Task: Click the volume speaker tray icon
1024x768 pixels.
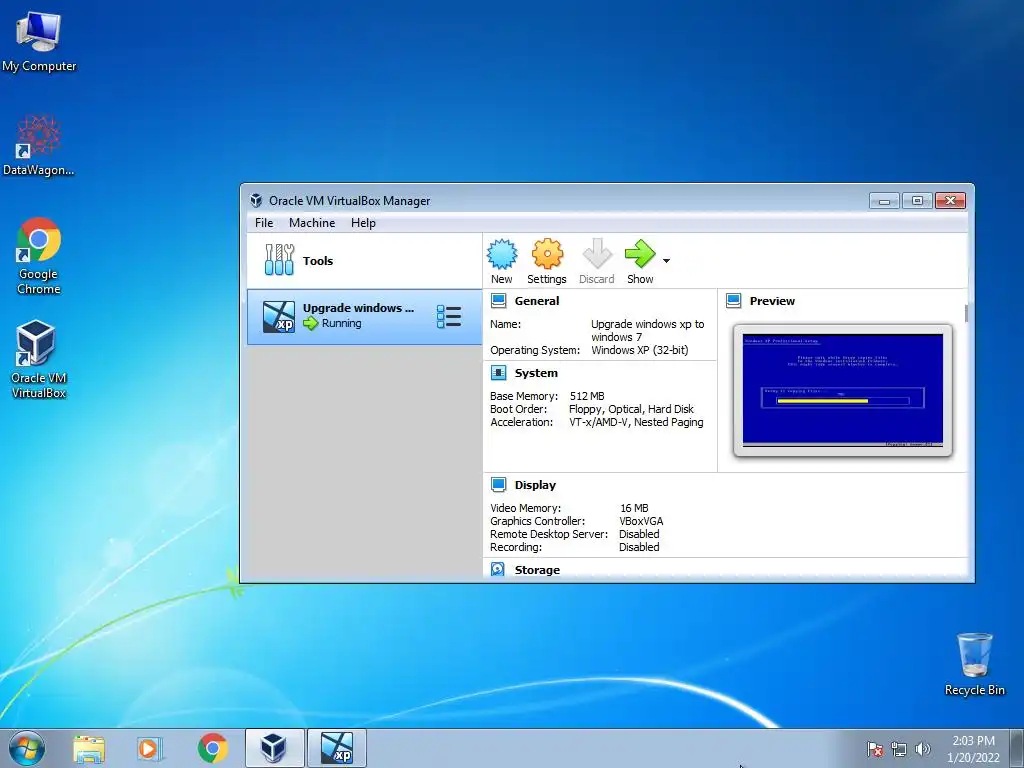Action: (922, 749)
